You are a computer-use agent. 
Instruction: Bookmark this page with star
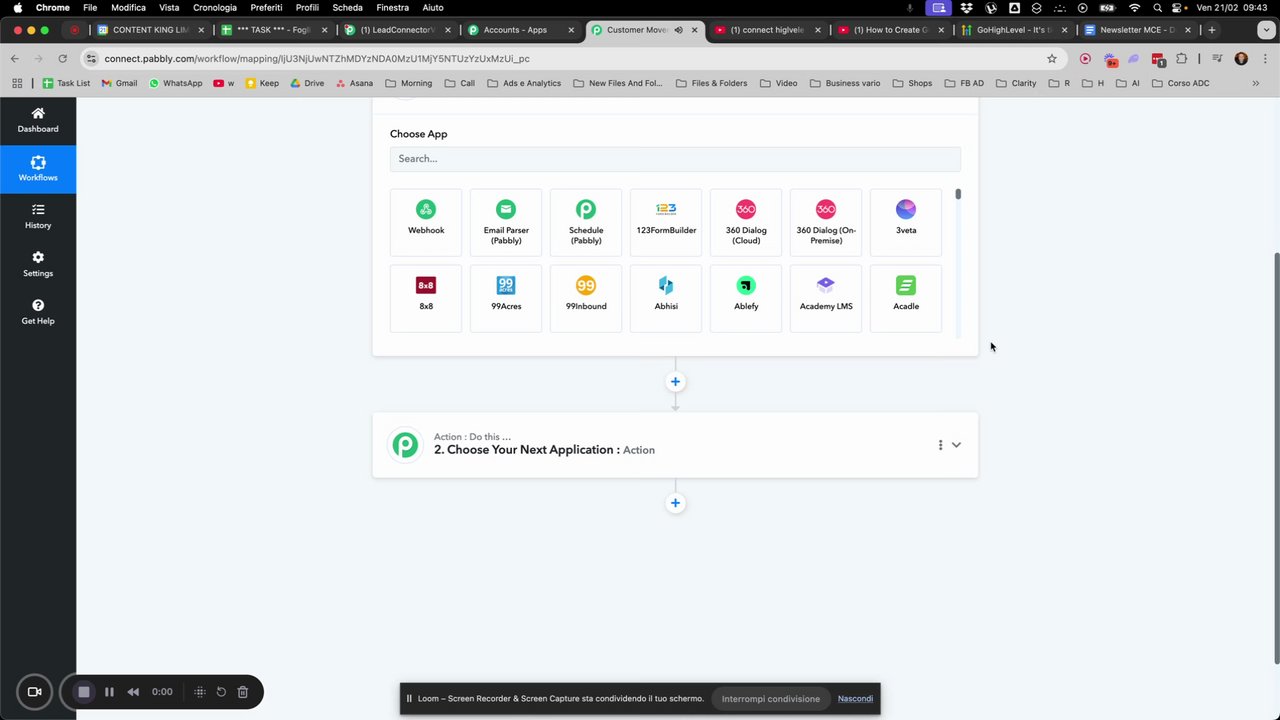(x=1052, y=59)
